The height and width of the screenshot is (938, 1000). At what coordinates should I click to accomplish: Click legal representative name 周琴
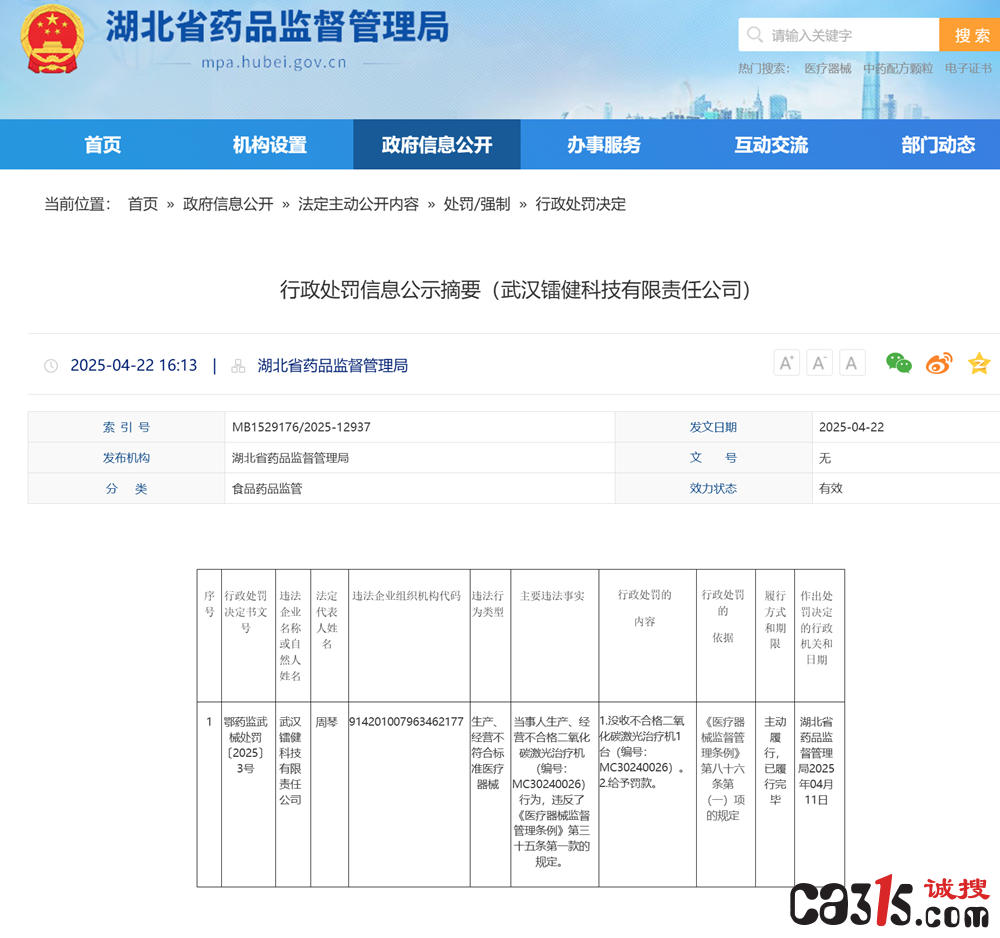click(x=327, y=722)
